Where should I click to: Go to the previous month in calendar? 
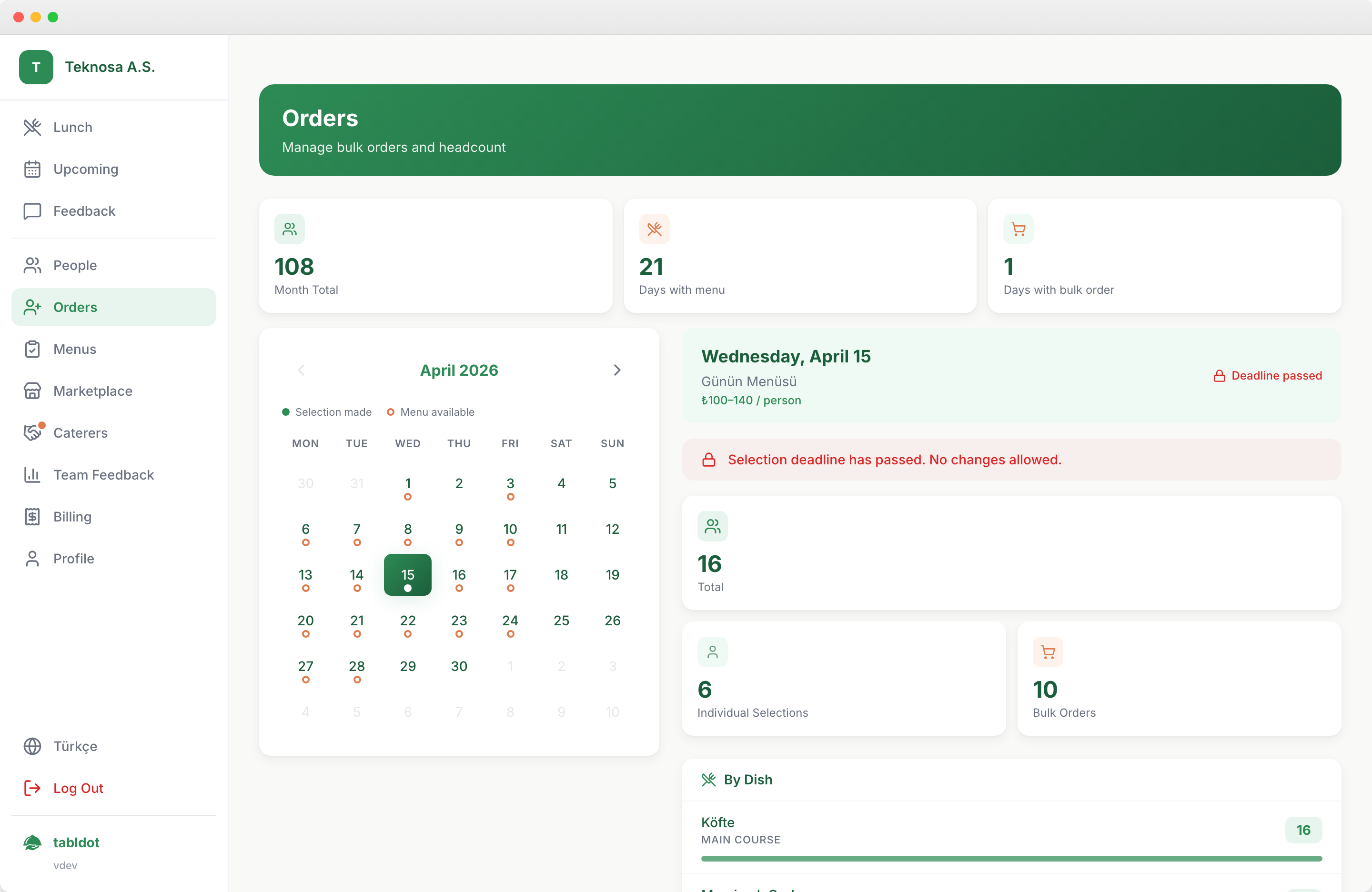coord(302,370)
